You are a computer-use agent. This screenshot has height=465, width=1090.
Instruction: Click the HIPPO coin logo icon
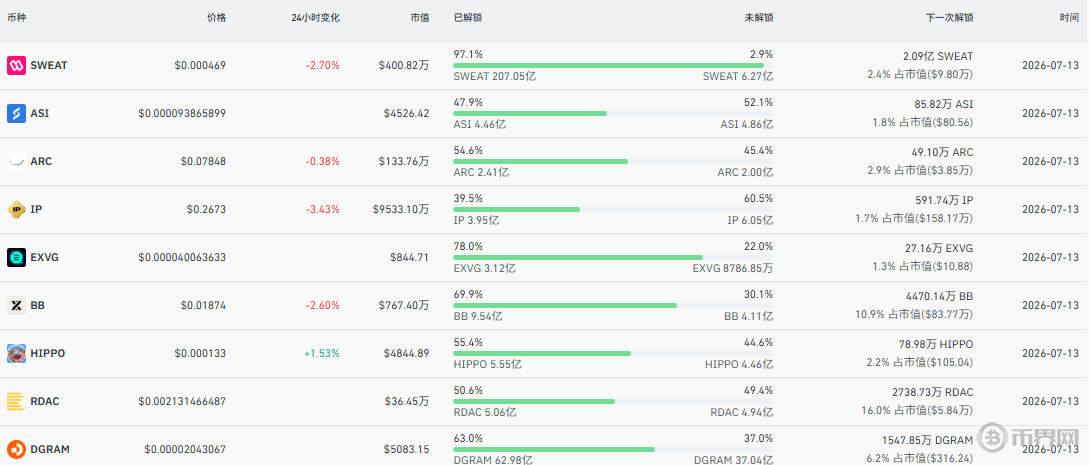16,353
